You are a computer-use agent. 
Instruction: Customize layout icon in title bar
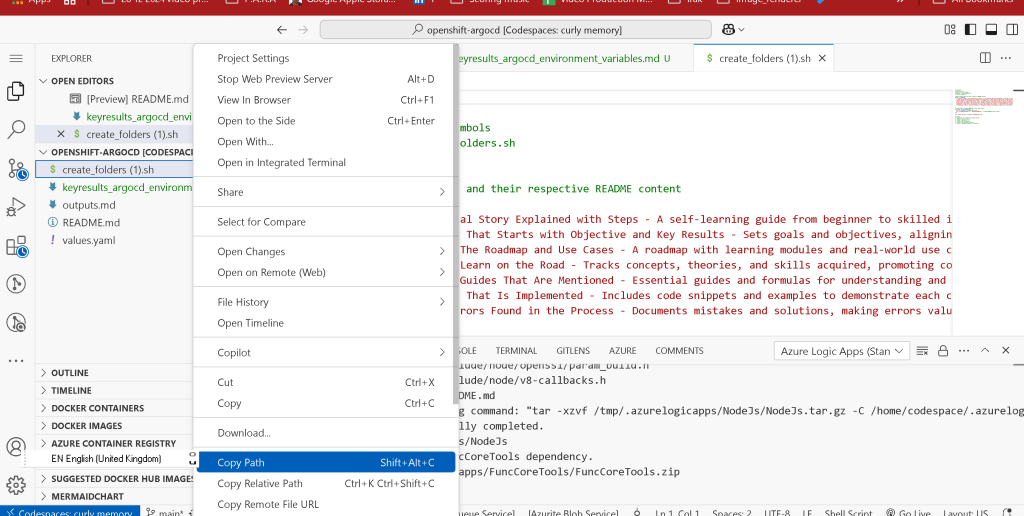[950, 29]
